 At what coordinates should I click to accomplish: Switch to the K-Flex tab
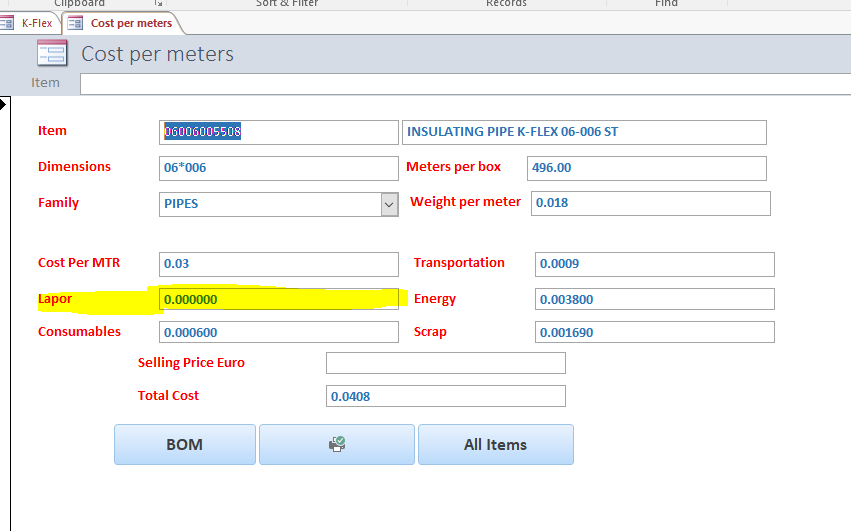pyautogui.click(x=29, y=23)
